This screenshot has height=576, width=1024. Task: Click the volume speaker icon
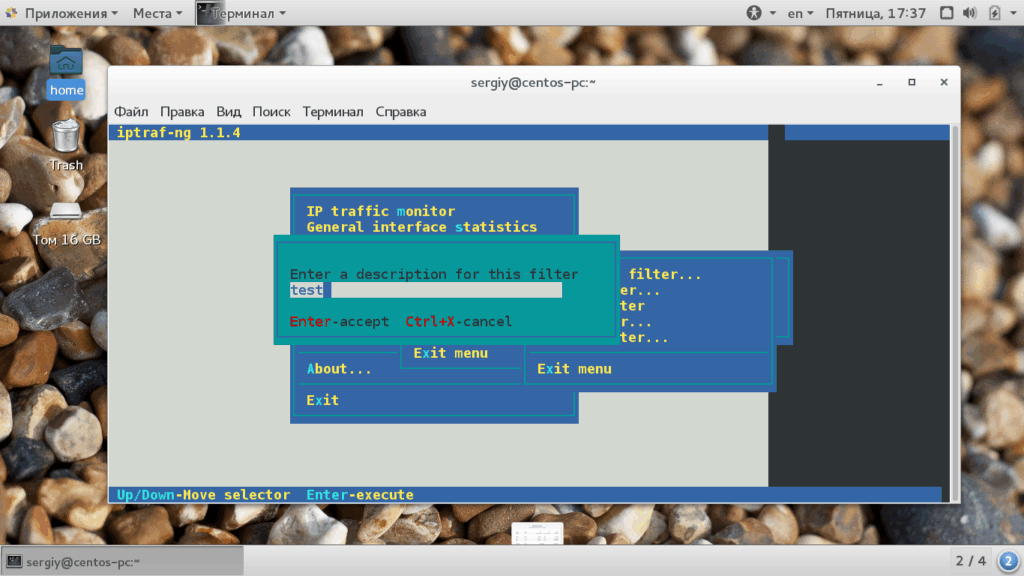pos(970,13)
